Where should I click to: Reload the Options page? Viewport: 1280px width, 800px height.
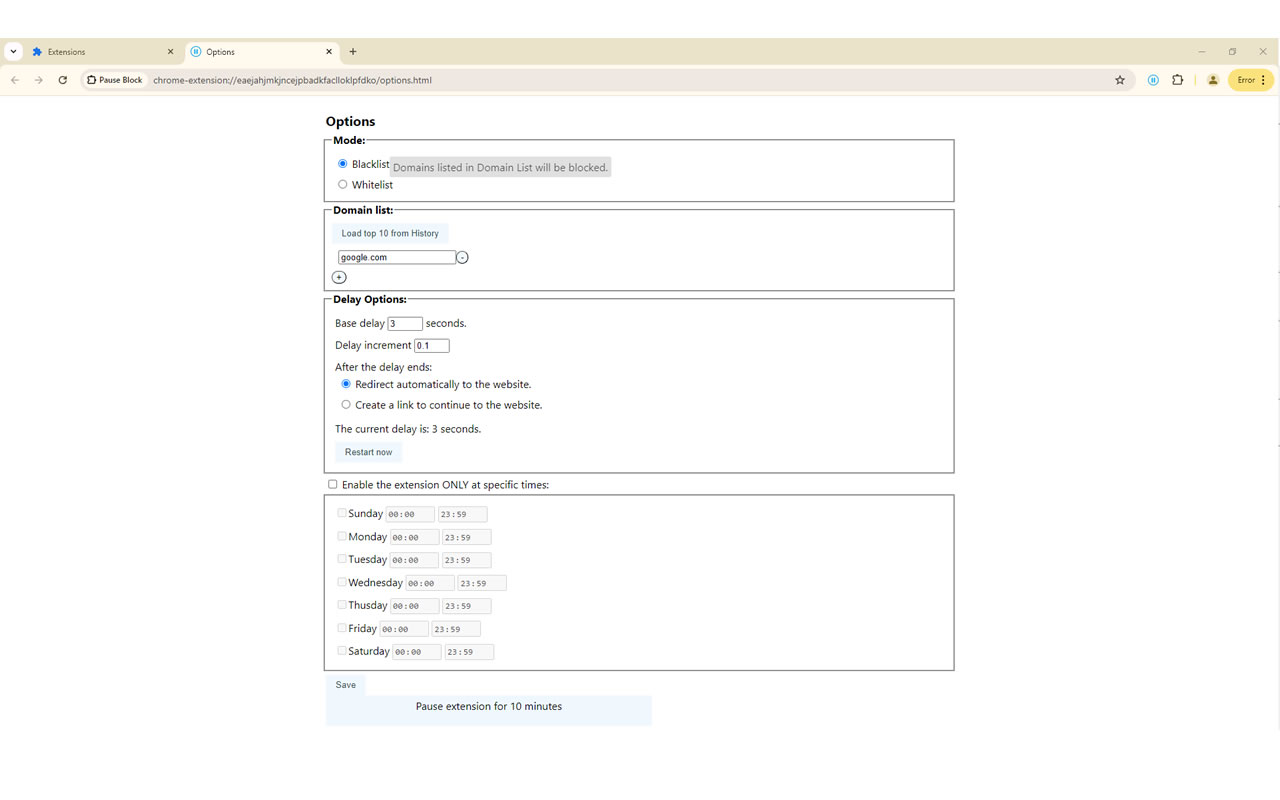click(63, 80)
